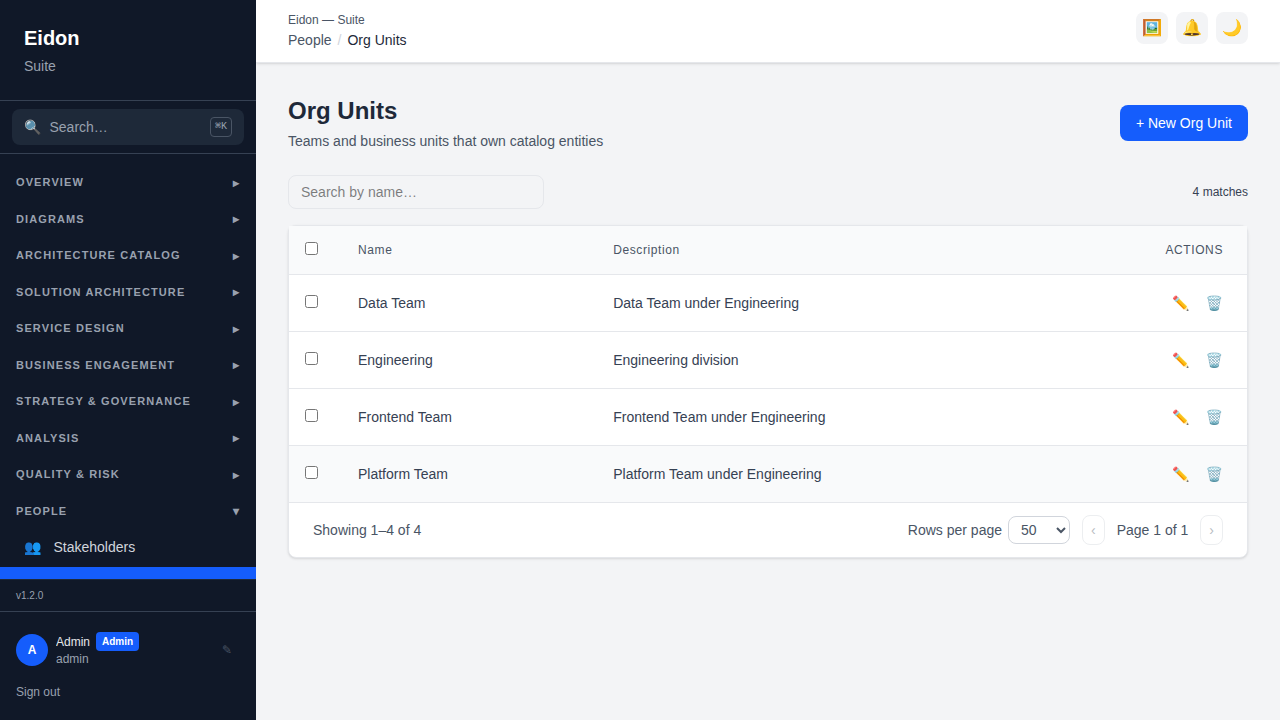
Task: Delete the Frontend Team org unit
Action: pyautogui.click(x=1214, y=417)
